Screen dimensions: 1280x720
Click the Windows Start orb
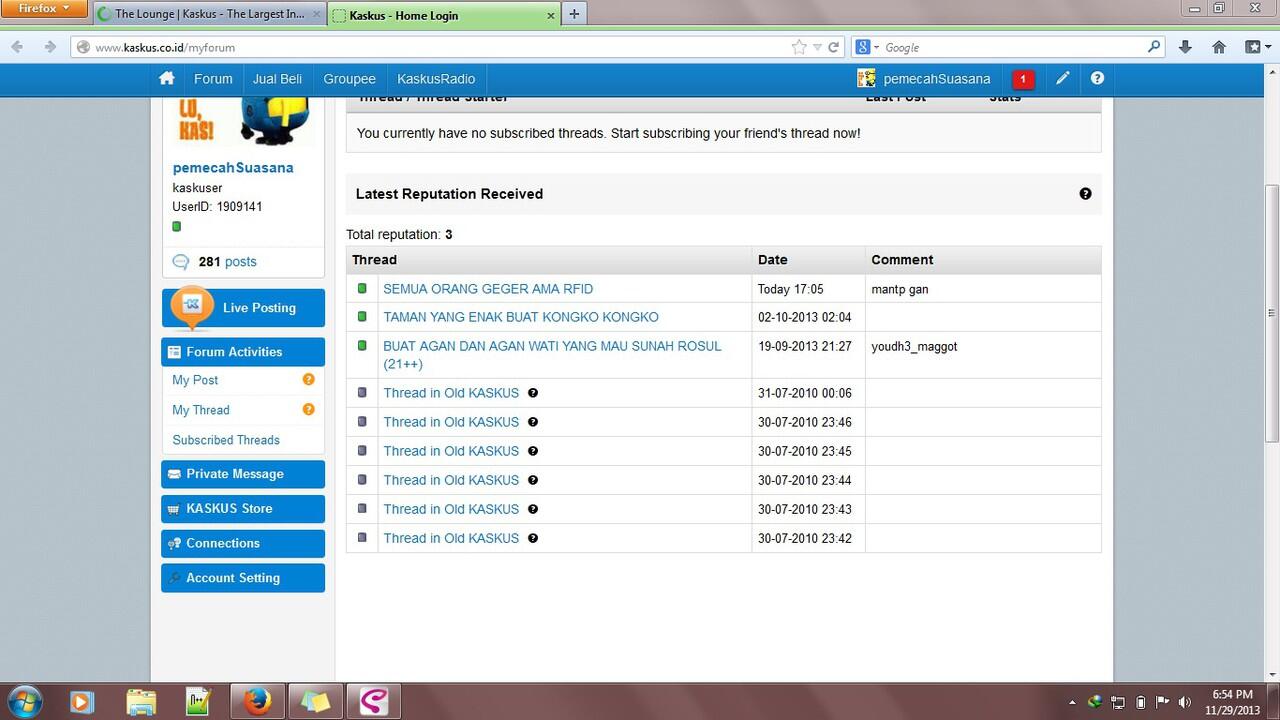(24, 701)
